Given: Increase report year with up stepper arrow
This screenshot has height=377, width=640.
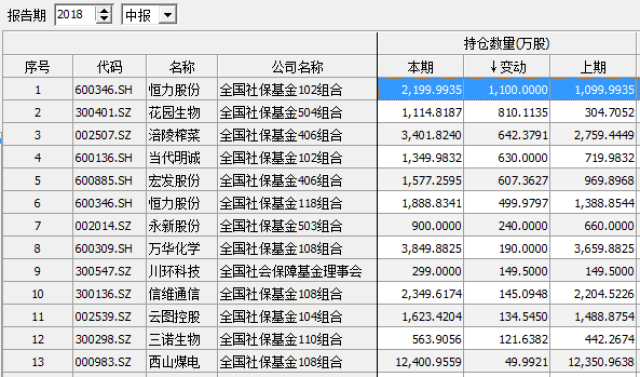Looking at the screenshot, I should 104,11.
